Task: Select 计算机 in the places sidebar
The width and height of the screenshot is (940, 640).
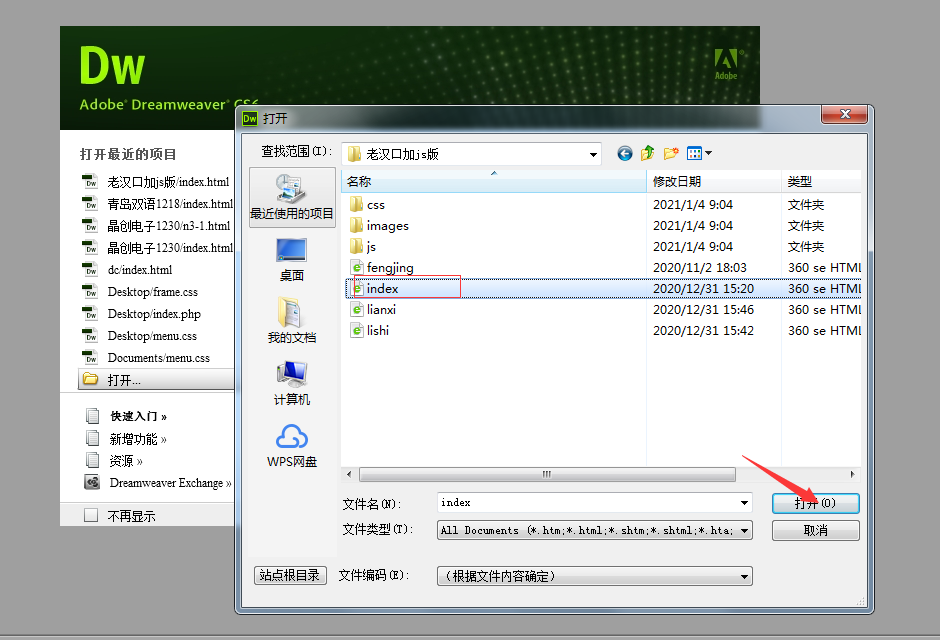Action: (291, 383)
